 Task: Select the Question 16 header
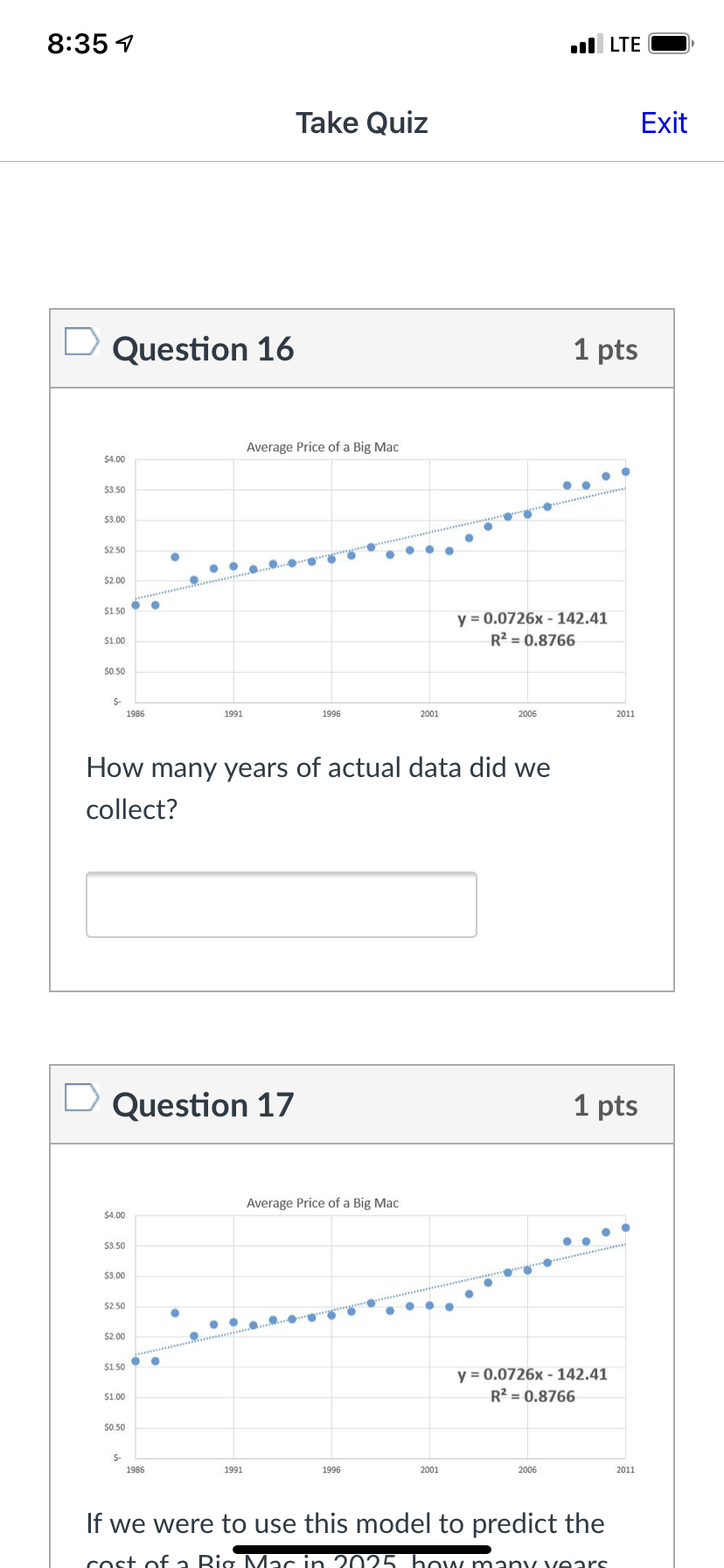pyautogui.click(x=202, y=348)
